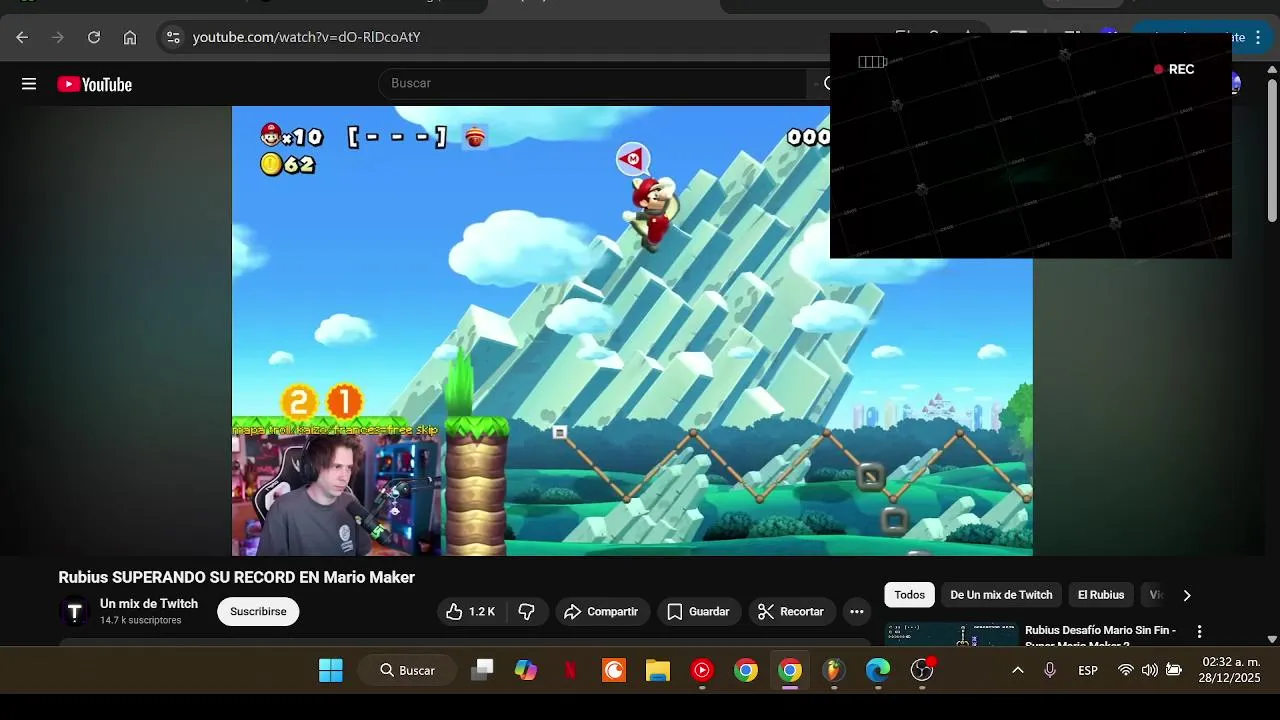Dislike the video
The height and width of the screenshot is (720, 1280).
click(x=527, y=611)
